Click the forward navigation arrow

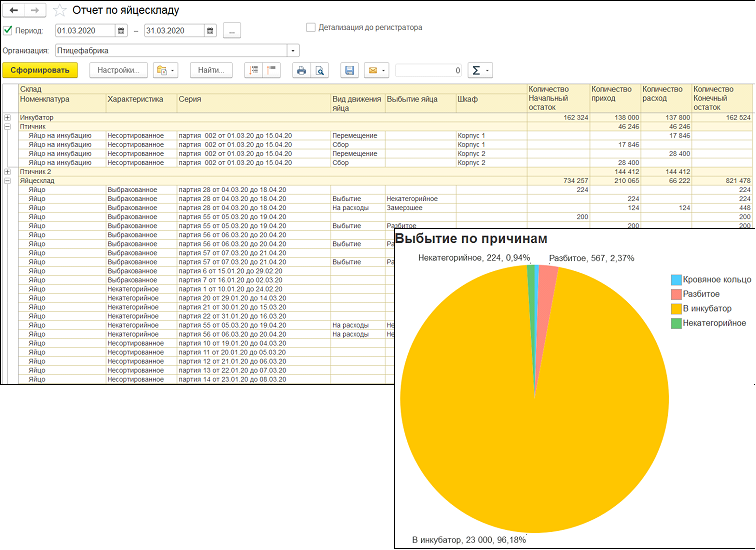click(x=35, y=10)
